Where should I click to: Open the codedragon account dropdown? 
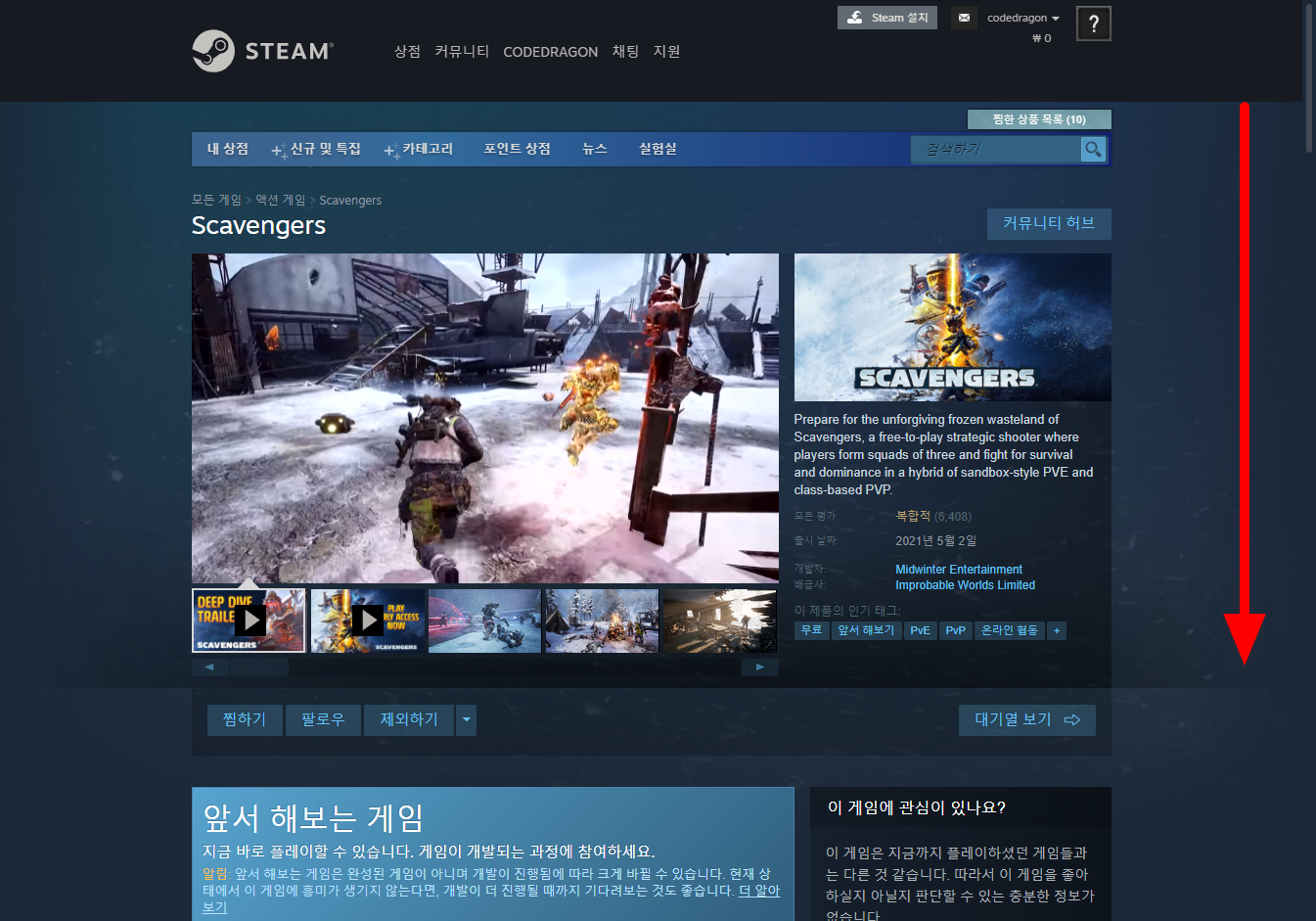point(1023,18)
